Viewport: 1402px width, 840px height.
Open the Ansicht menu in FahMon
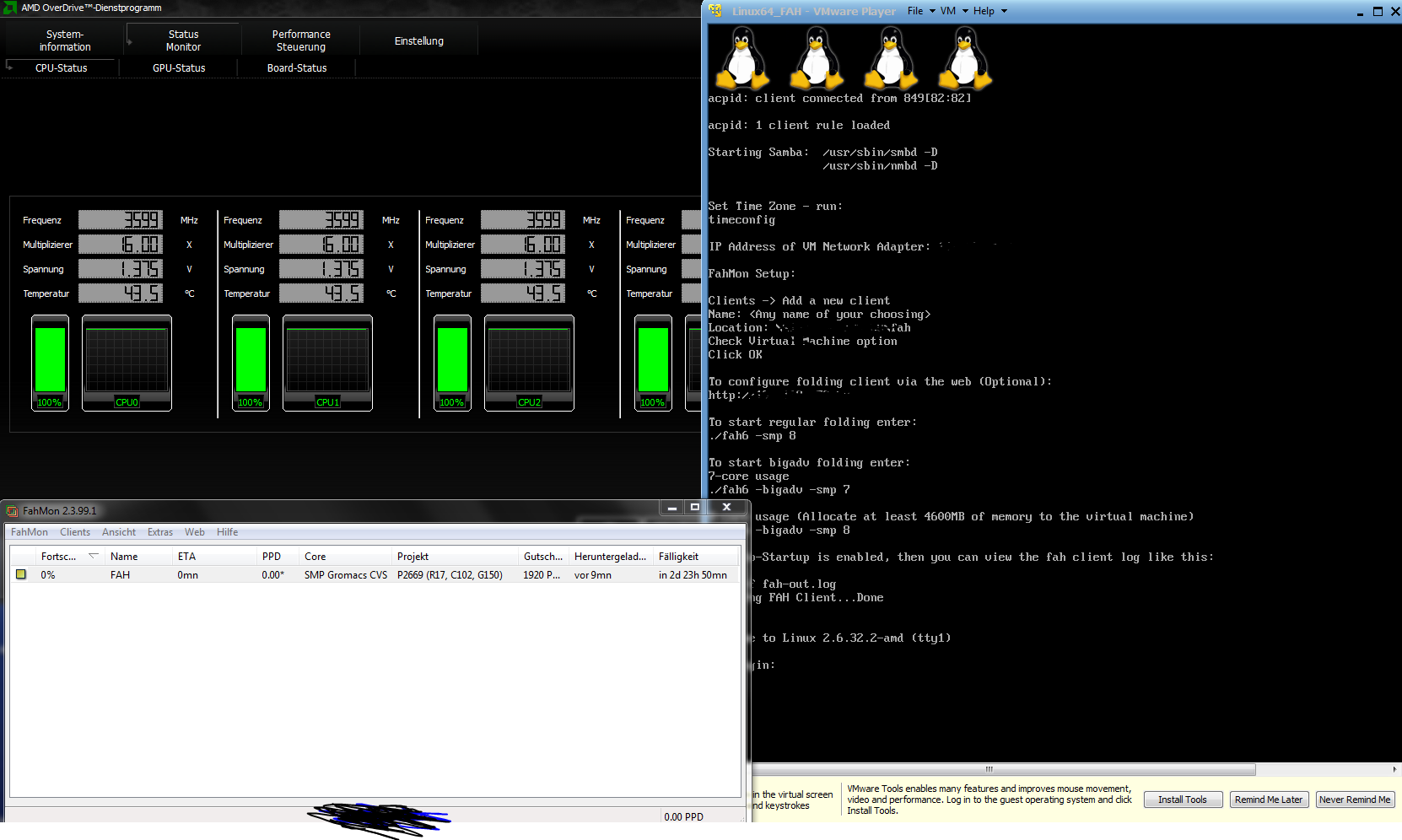(119, 532)
